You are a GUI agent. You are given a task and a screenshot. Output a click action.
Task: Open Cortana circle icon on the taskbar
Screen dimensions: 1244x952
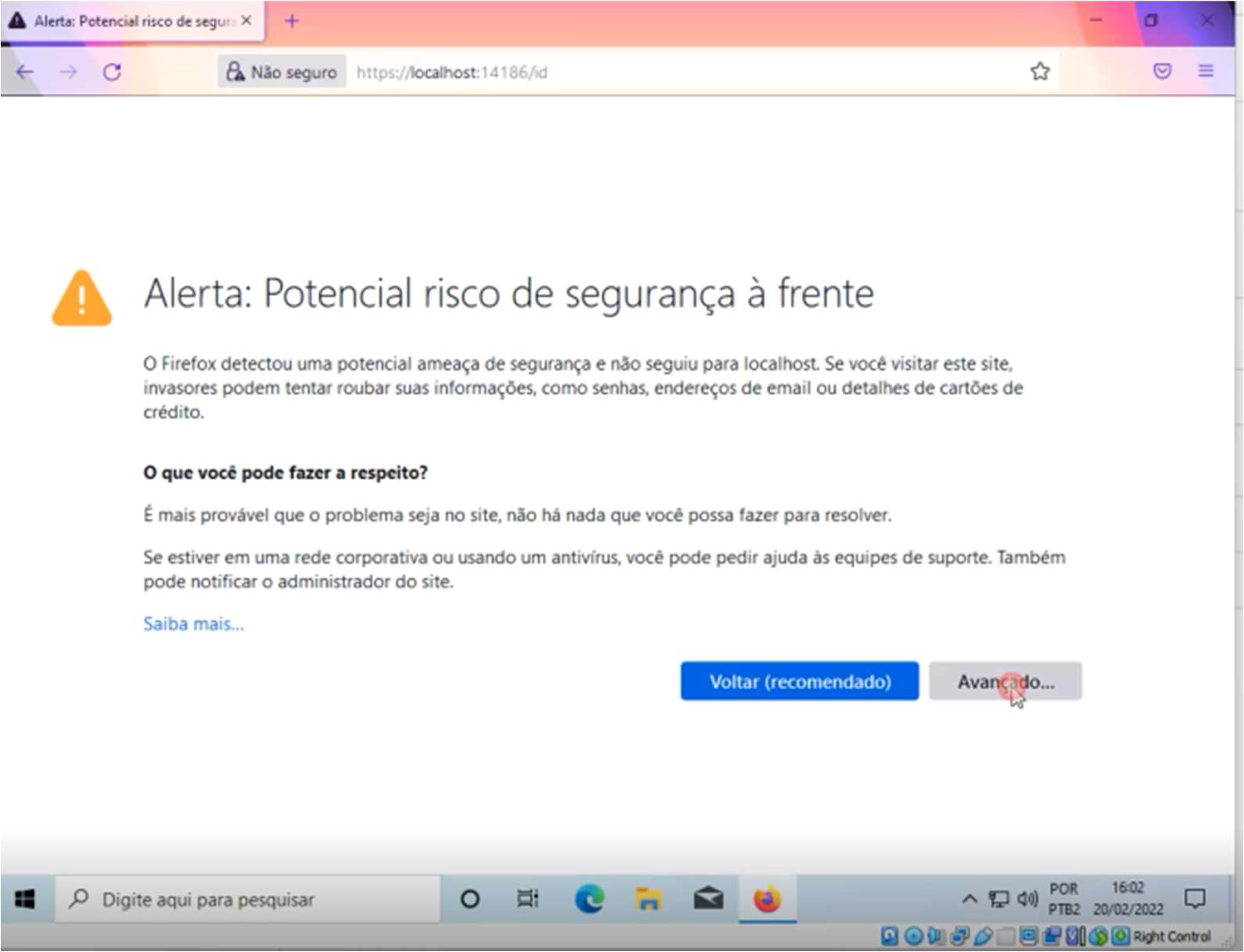pos(469,900)
